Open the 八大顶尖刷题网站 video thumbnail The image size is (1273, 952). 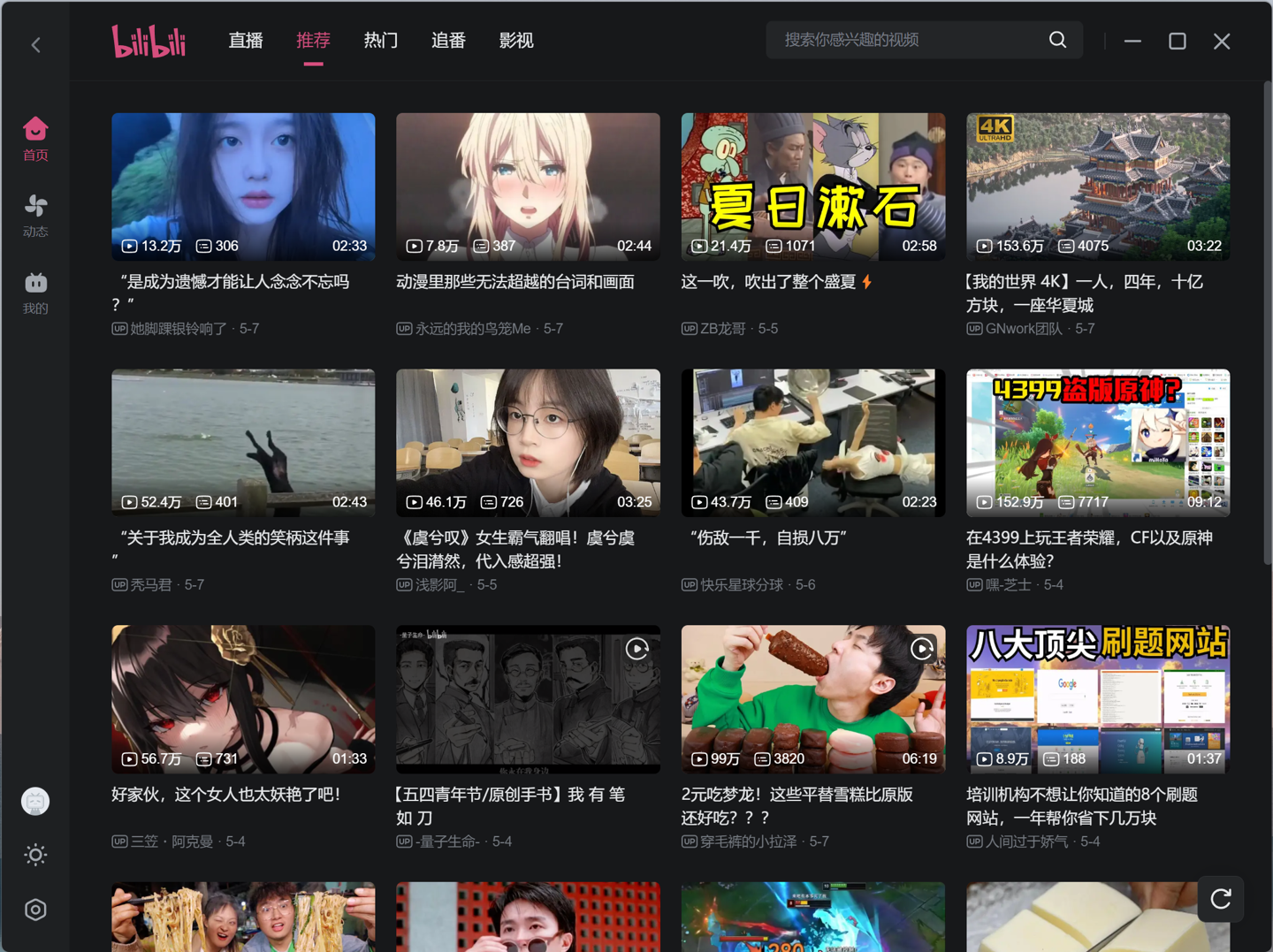pos(1098,699)
